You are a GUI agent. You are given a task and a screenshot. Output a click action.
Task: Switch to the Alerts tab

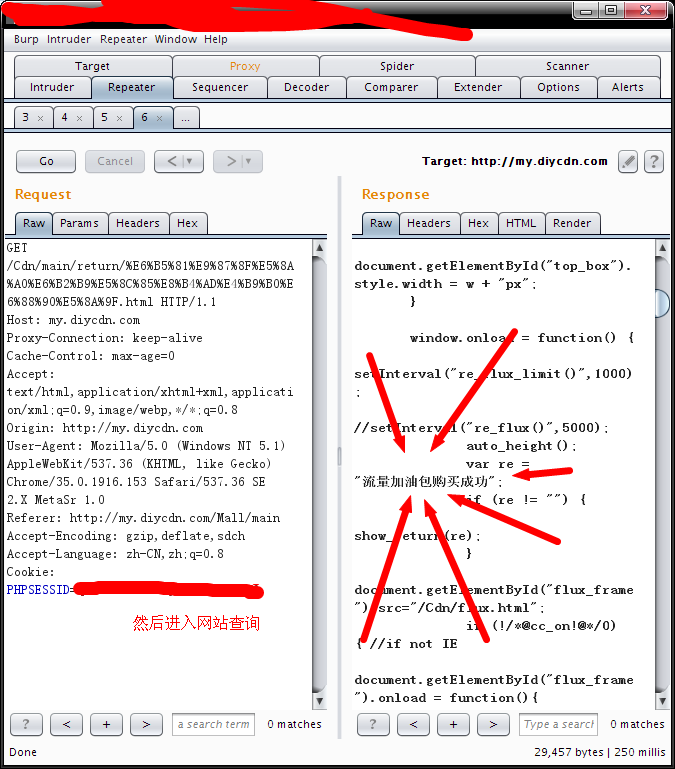[628, 87]
